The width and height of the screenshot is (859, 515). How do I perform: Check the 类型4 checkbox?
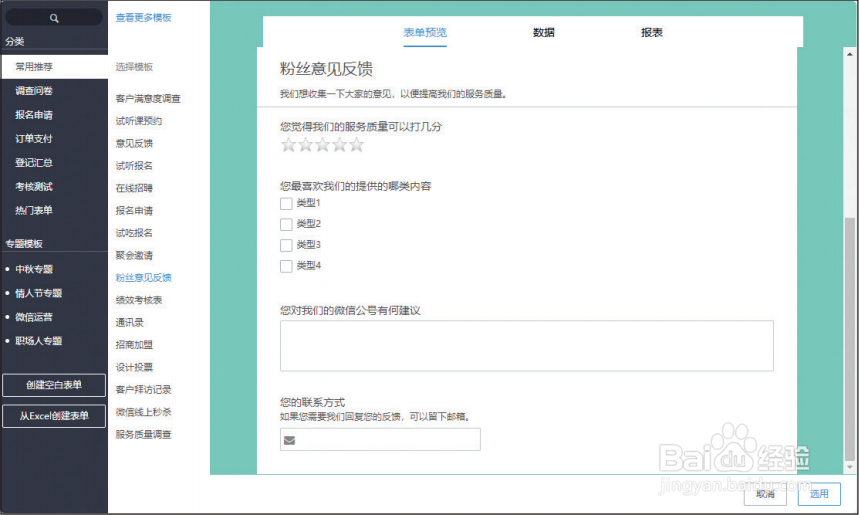(286, 266)
